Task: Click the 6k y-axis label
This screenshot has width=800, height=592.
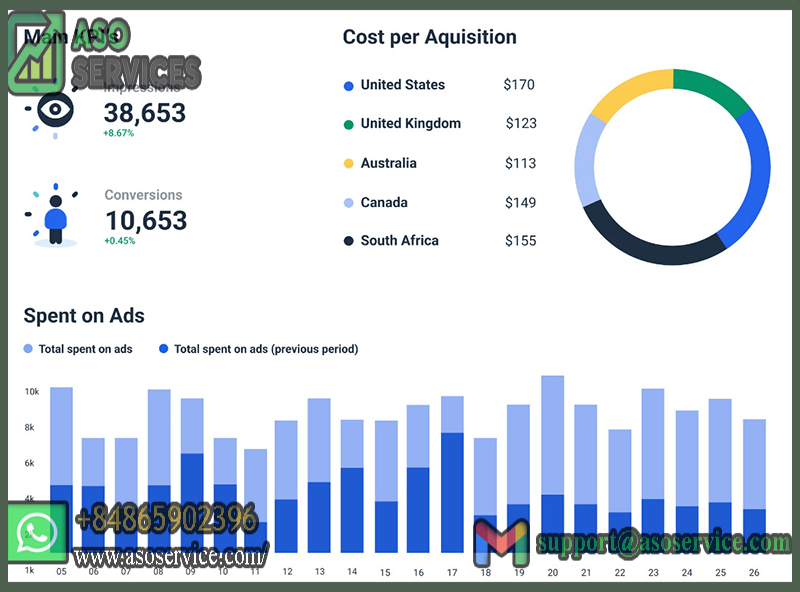Action: pyautogui.click(x=30, y=463)
